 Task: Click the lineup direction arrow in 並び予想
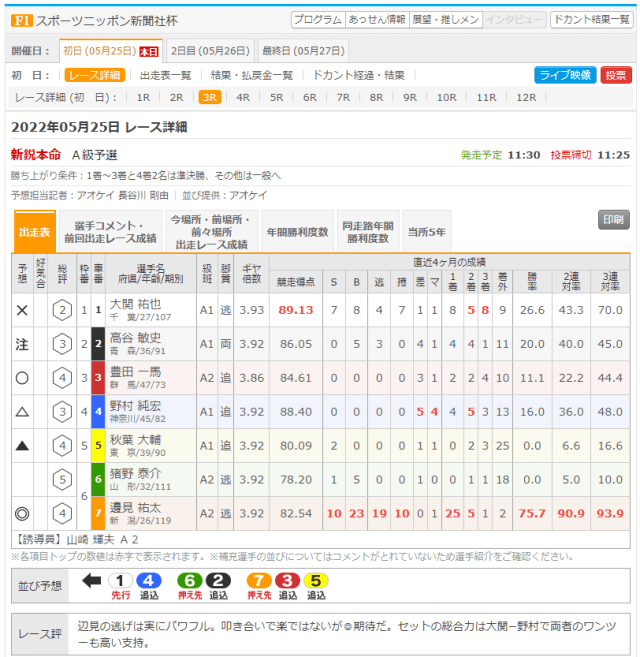click(x=92, y=581)
